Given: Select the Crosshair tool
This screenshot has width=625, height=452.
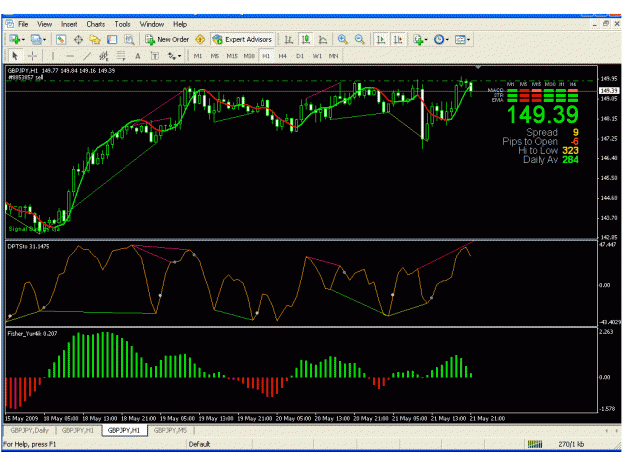Looking at the screenshot, I should pyautogui.click(x=33, y=56).
